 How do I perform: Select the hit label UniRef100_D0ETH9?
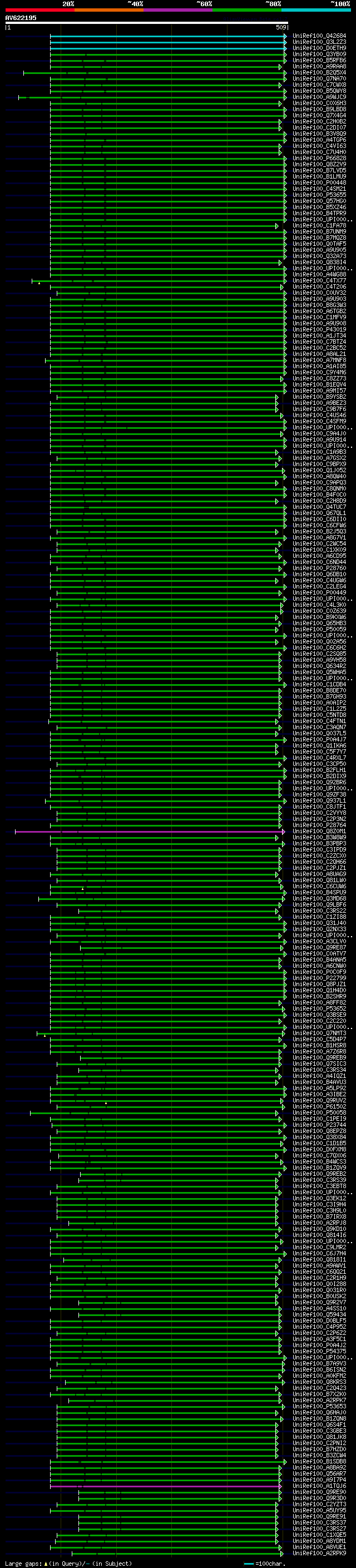[x=319, y=48]
